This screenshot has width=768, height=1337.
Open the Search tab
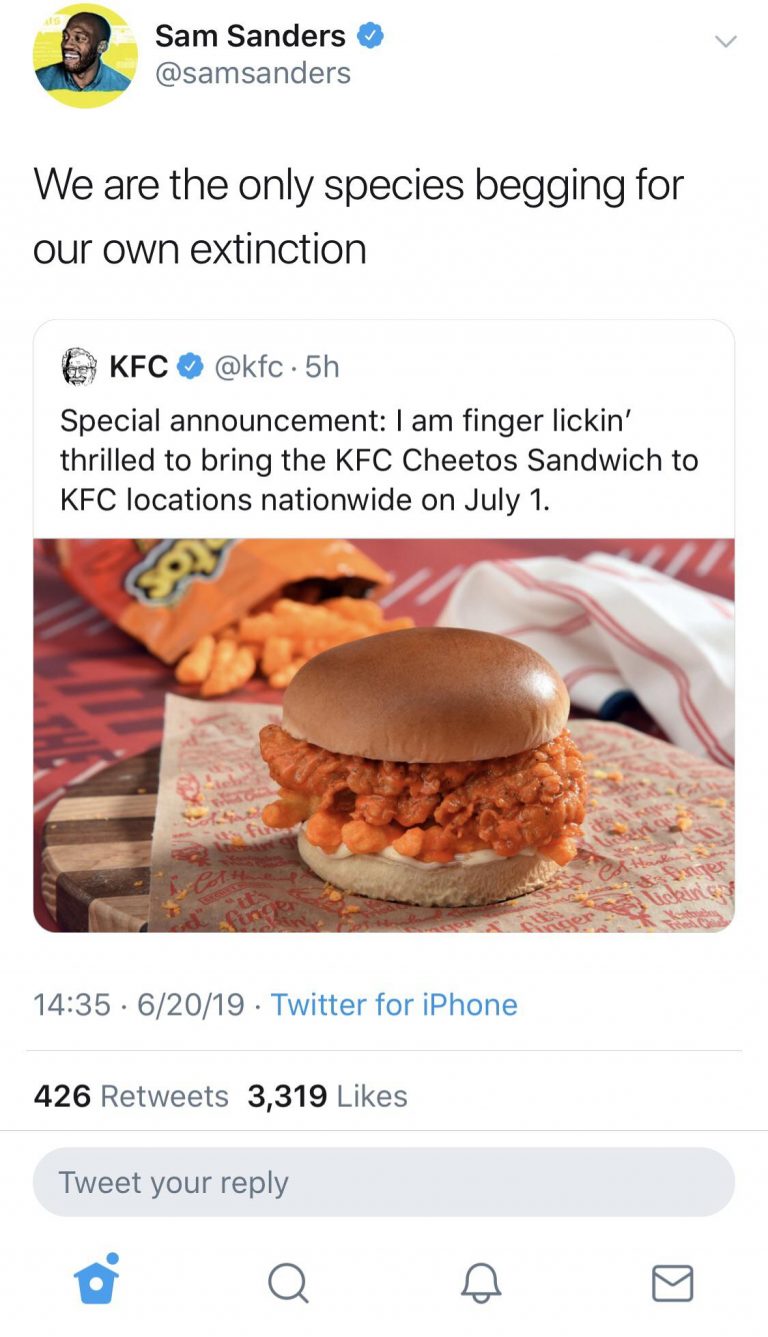coord(288,1282)
